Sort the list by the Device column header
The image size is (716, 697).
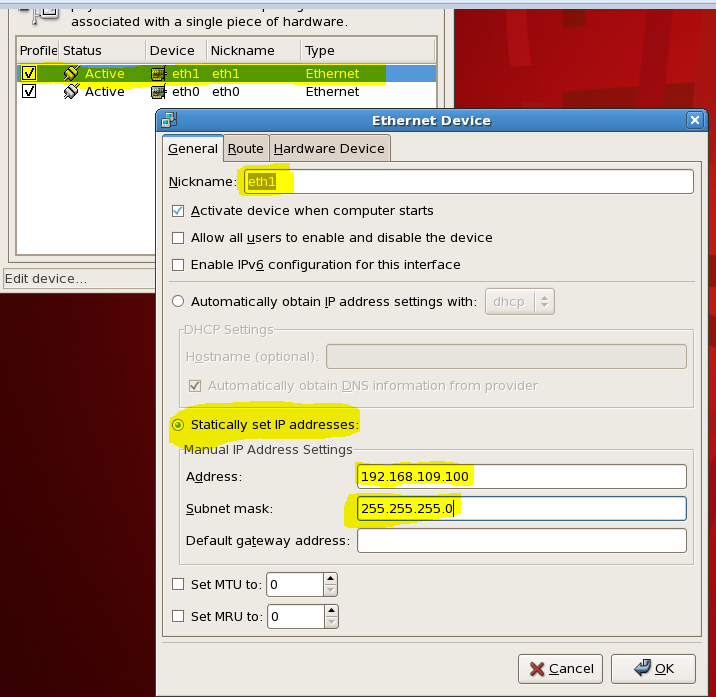pyautogui.click(x=176, y=50)
